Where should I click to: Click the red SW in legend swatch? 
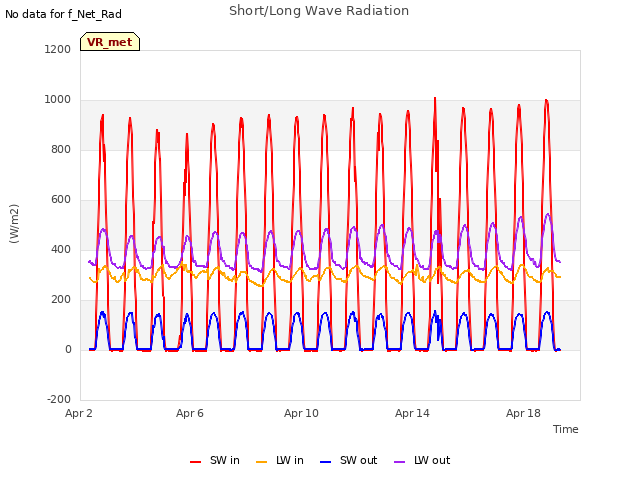pos(196,462)
